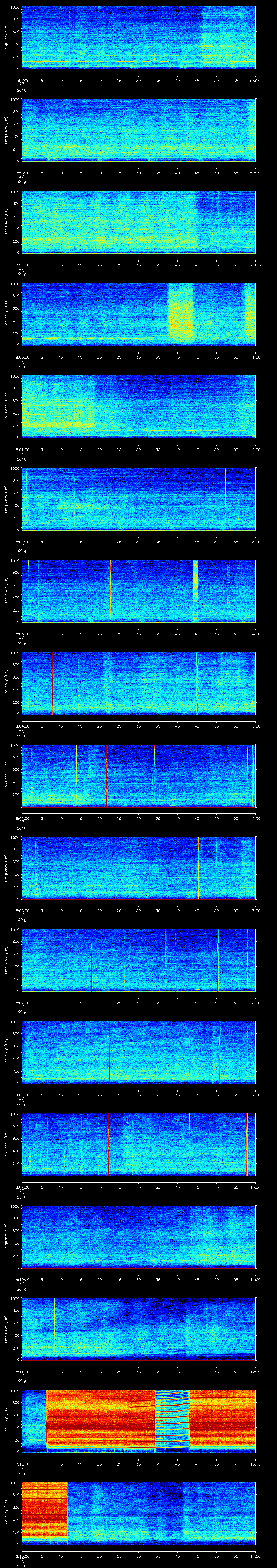Open the spectrogram panel starting at 8:01:00
Viewport: 277px width, 1568px height.
pyautogui.click(x=138, y=407)
